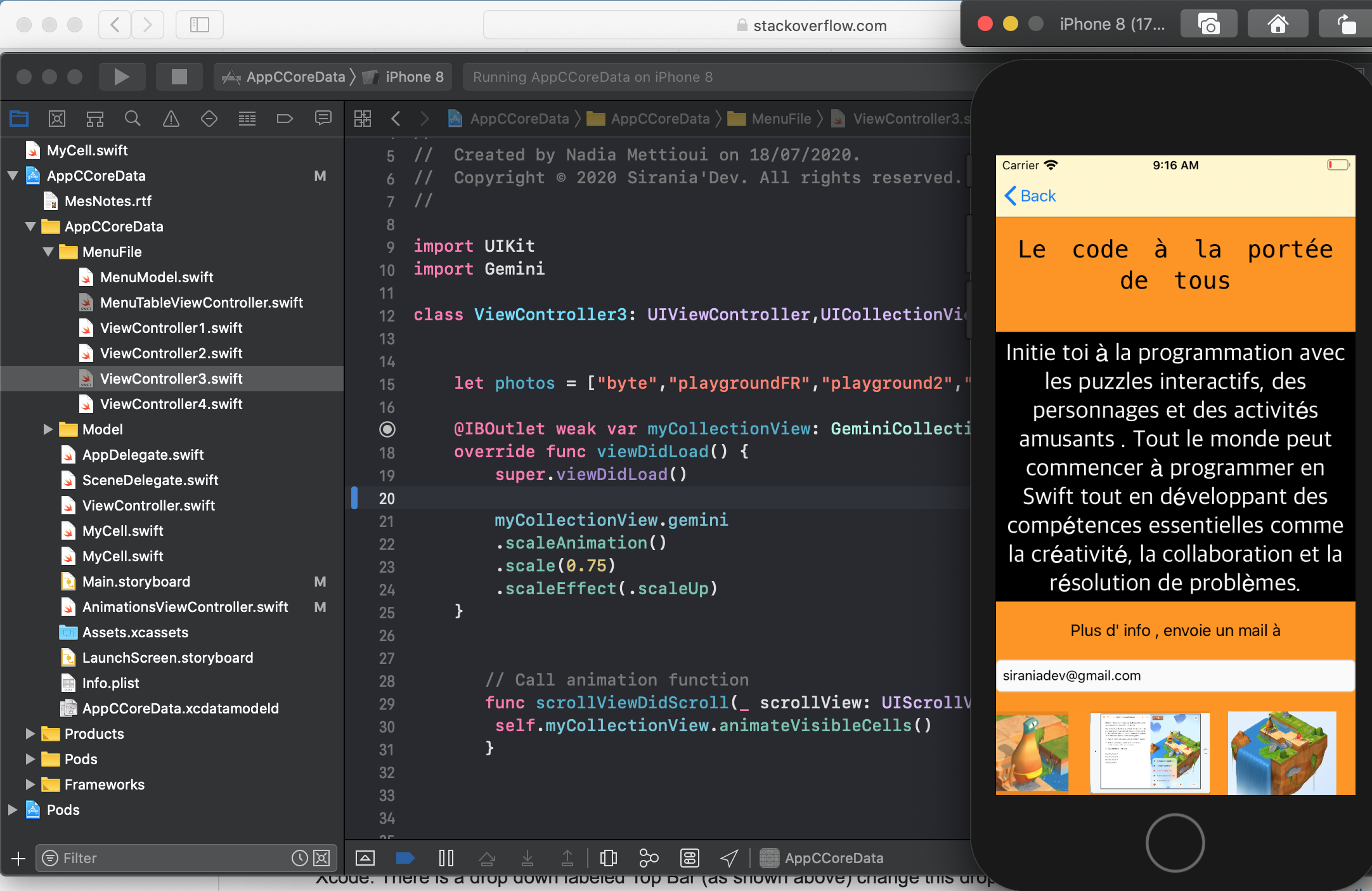
Task: Open the Report navigator
Action: pos(323,119)
